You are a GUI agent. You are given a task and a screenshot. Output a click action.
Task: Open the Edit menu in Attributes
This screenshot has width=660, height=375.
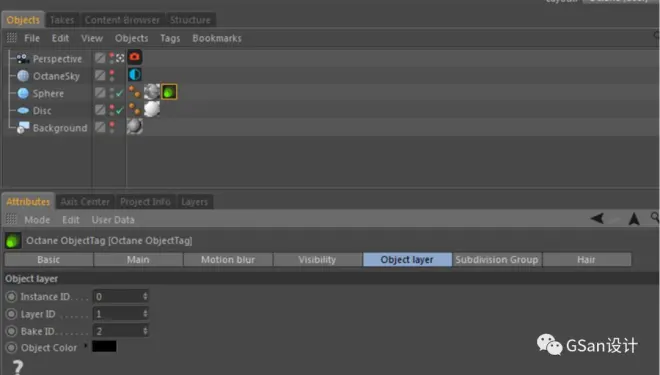tap(71, 220)
